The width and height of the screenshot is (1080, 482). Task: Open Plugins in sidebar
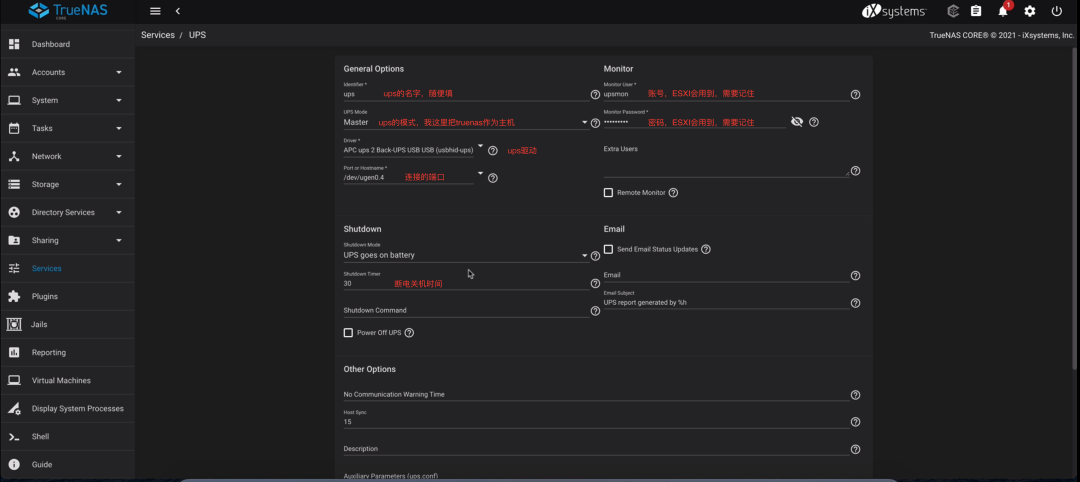point(68,296)
